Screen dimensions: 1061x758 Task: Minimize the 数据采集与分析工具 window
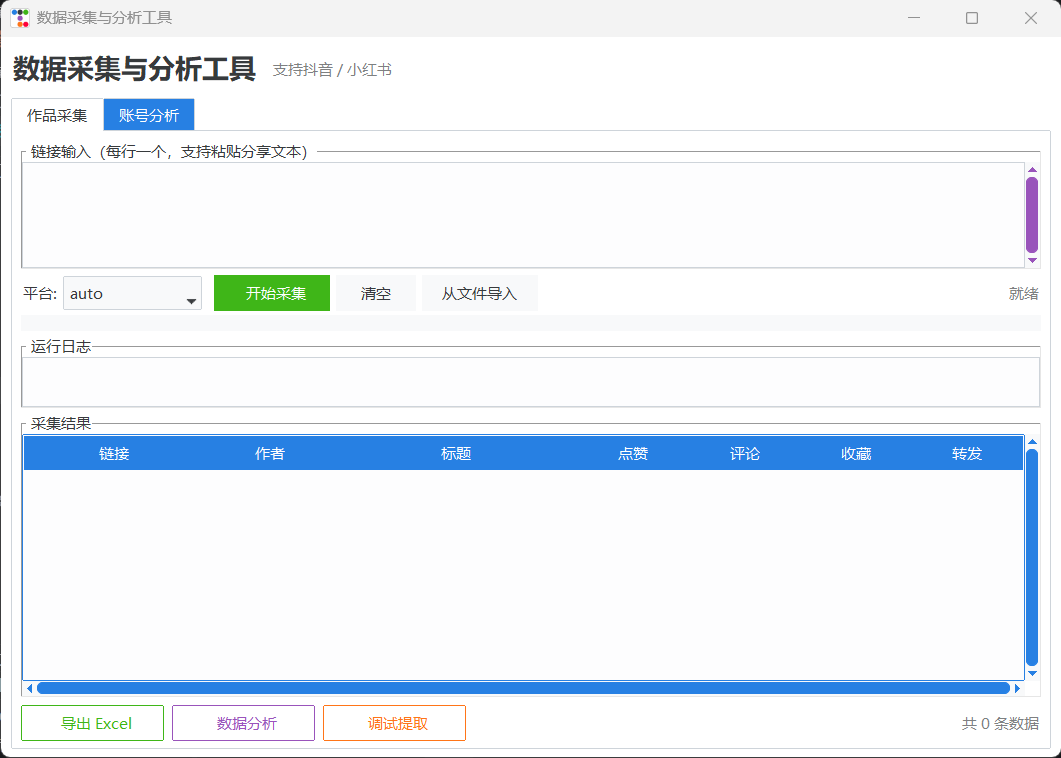pos(914,18)
